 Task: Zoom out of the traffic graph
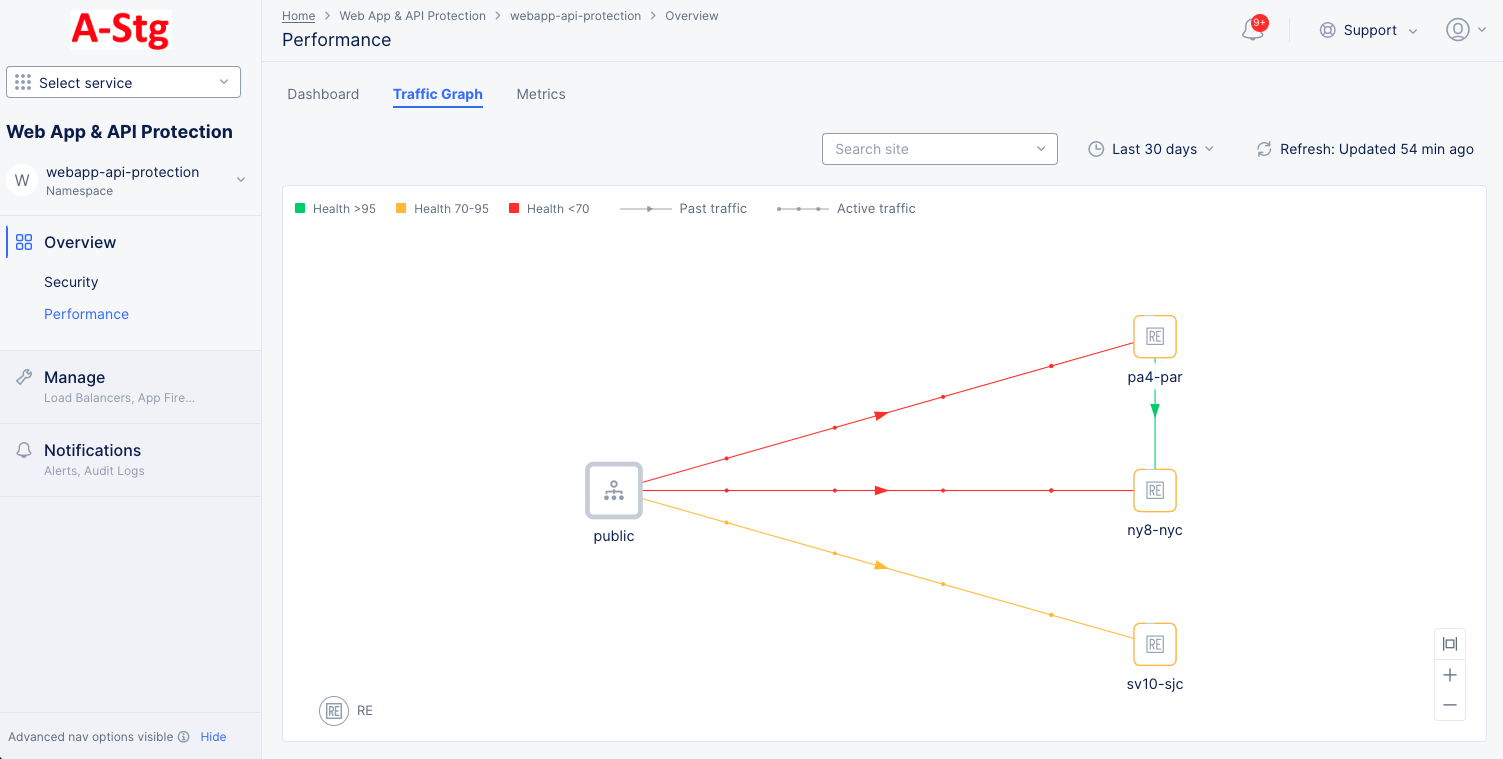pos(1449,705)
